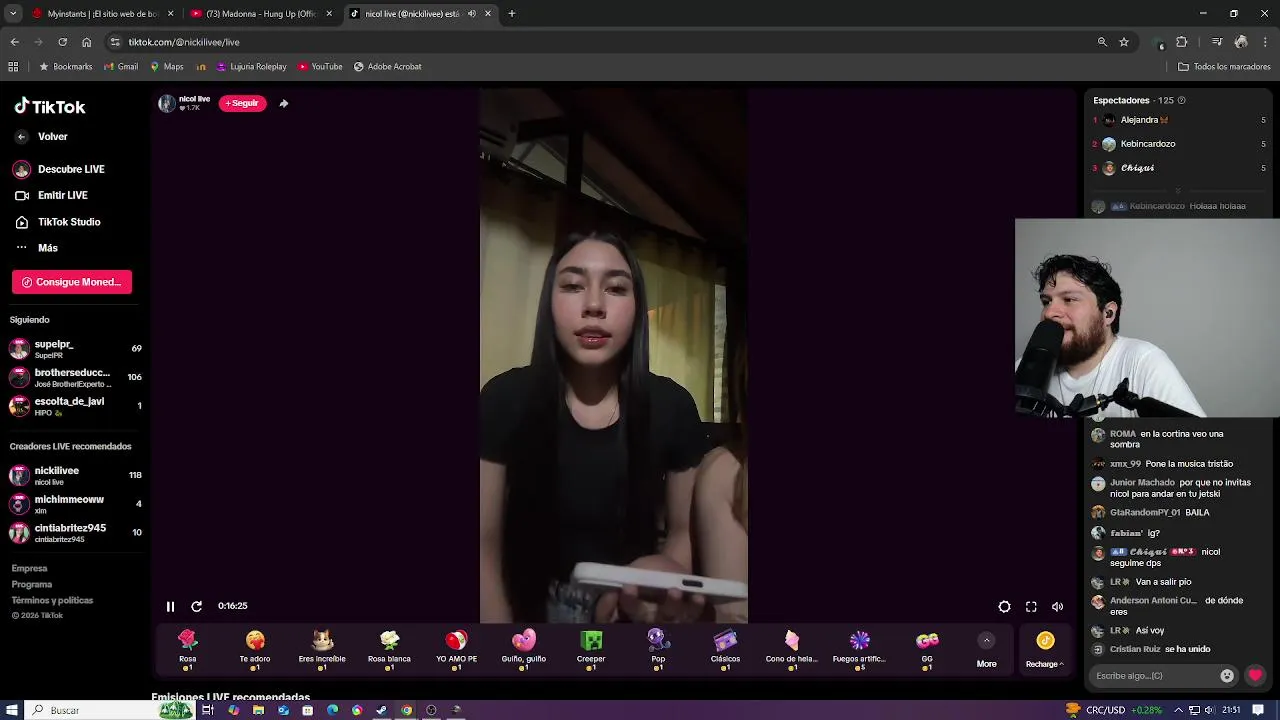Screen dimensions: 1280x720
Task: Mute the live stream volume
Action: 1058,606
